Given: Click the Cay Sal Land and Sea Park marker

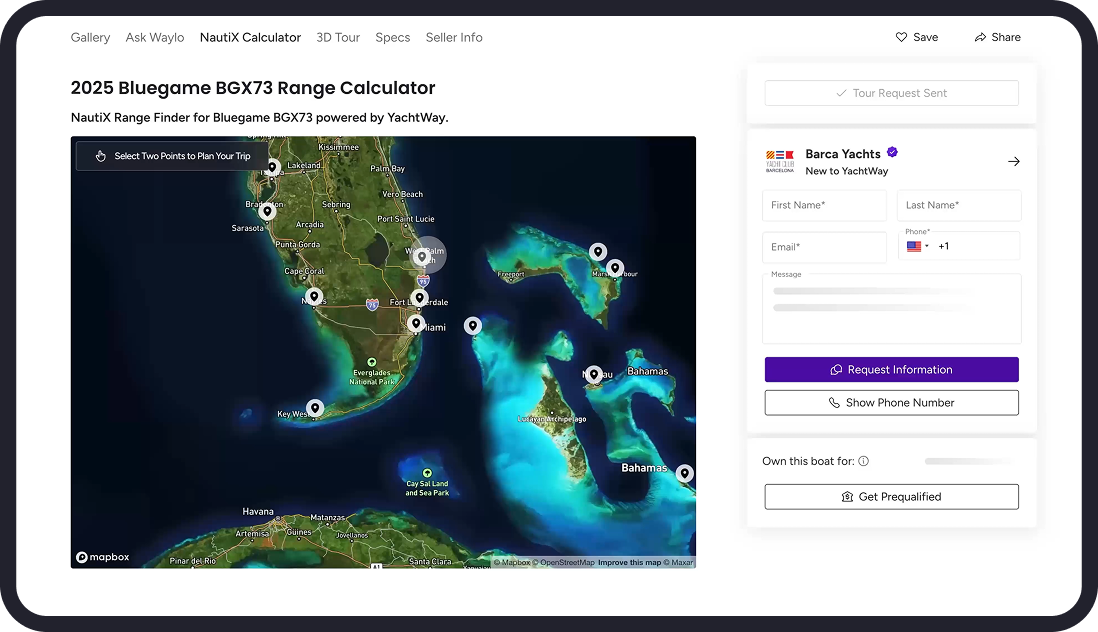Looking at the screenshot, I should [x=427, y=473].
